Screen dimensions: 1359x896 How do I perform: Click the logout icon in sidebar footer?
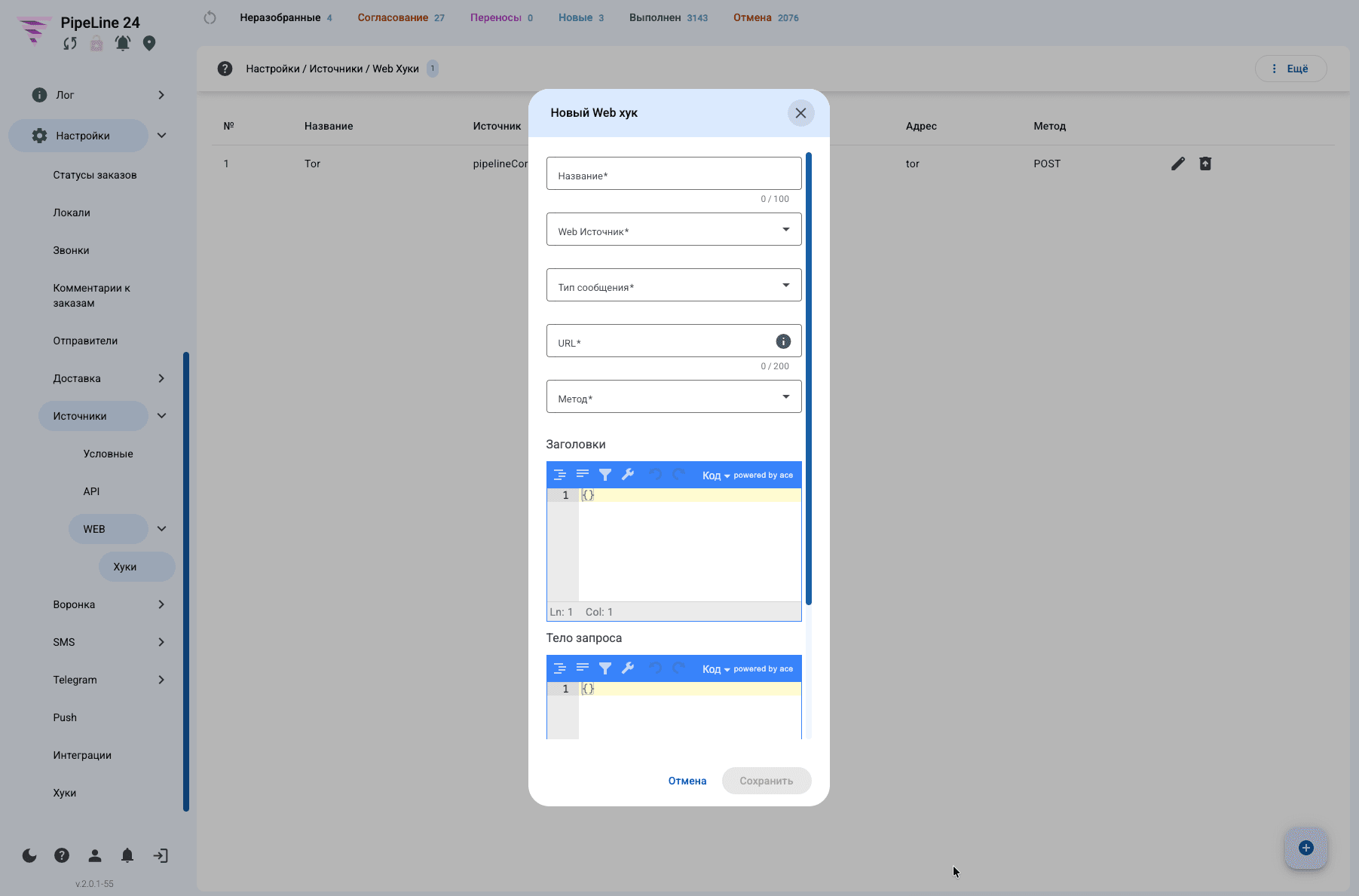coord(161,855)
